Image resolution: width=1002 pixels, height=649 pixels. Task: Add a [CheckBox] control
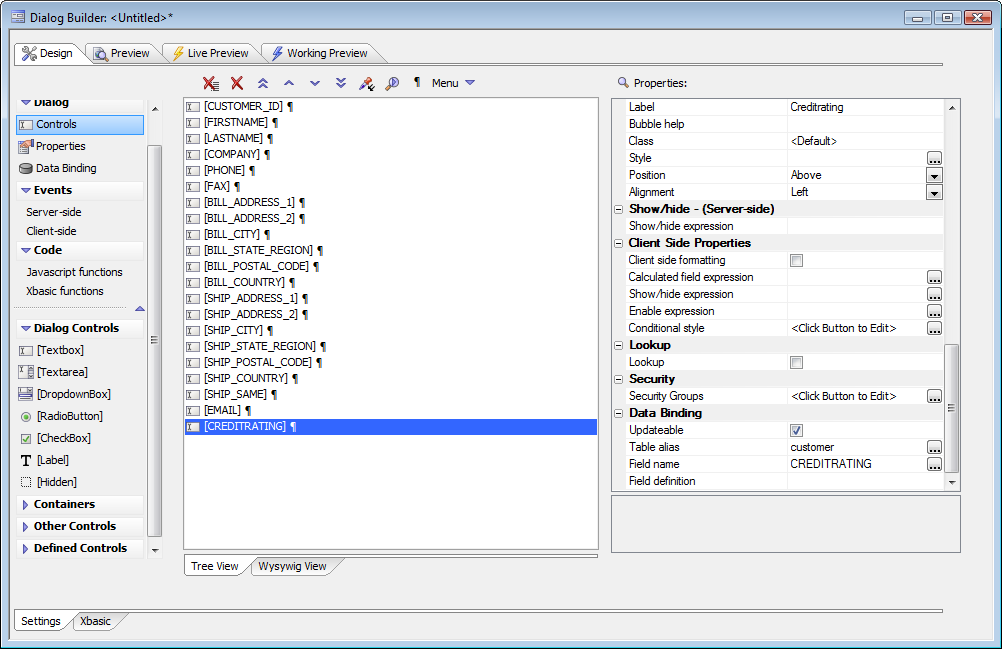coord(55,438)
